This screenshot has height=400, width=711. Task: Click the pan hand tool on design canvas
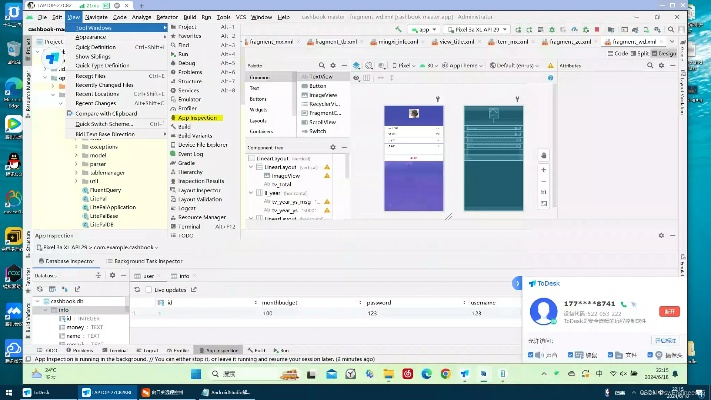[x=543, y=155]
